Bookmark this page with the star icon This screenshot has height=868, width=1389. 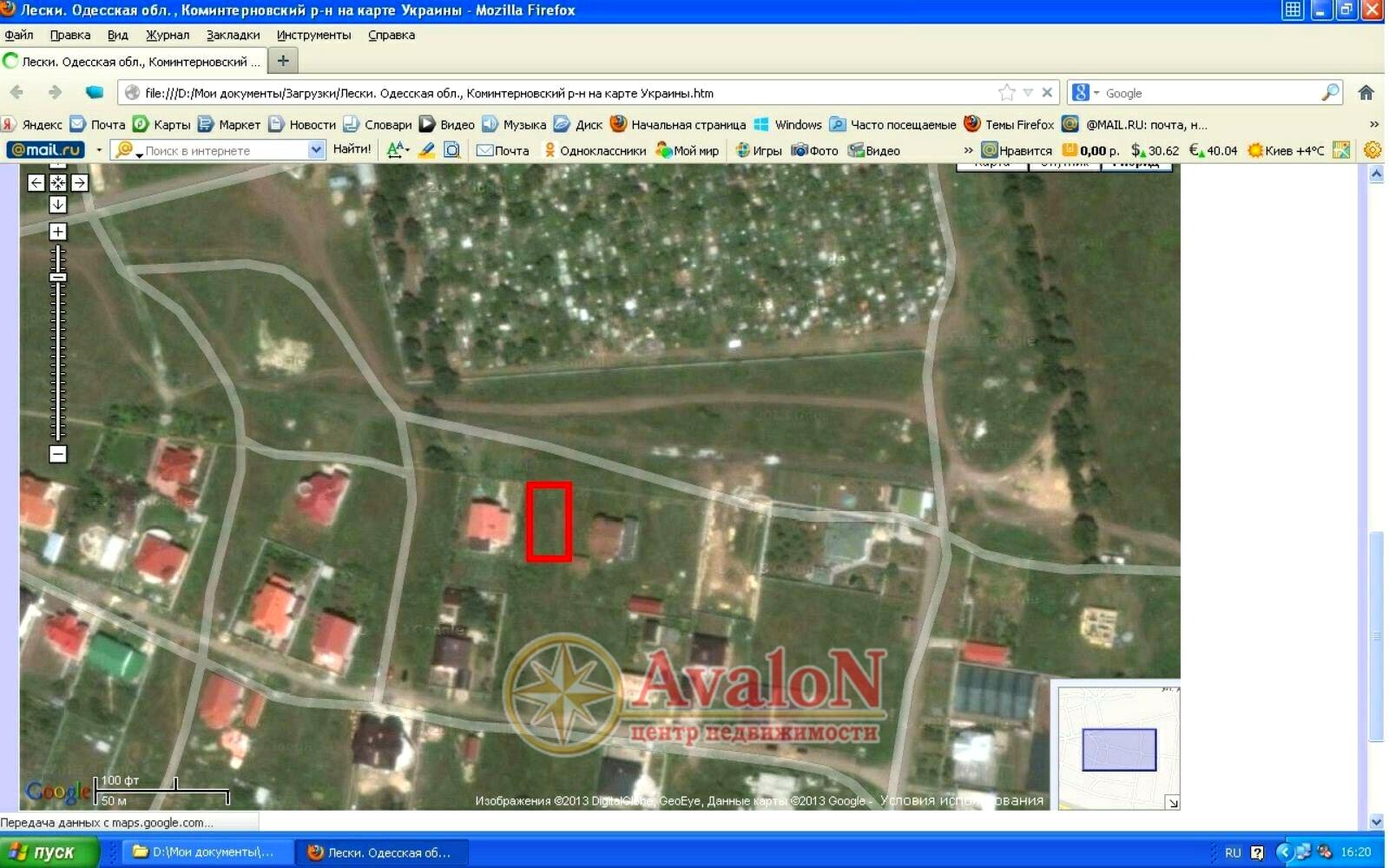coord(1006,93)
